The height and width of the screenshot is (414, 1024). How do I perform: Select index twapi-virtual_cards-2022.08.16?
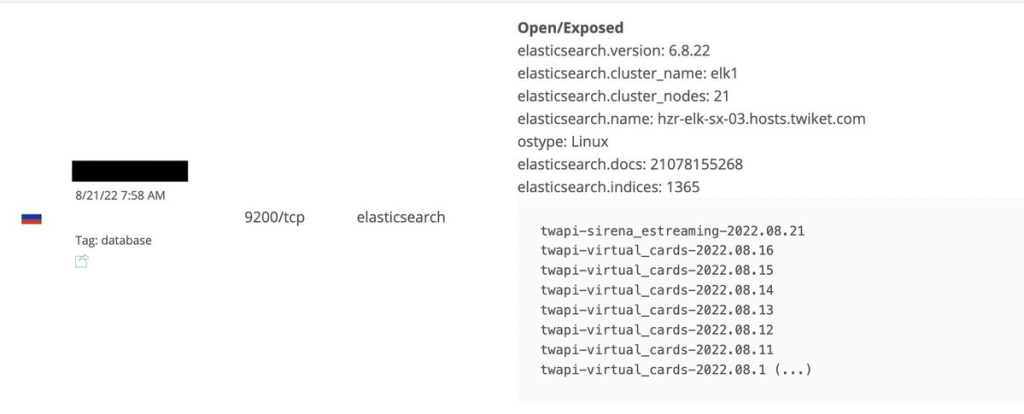coord(657,251)
